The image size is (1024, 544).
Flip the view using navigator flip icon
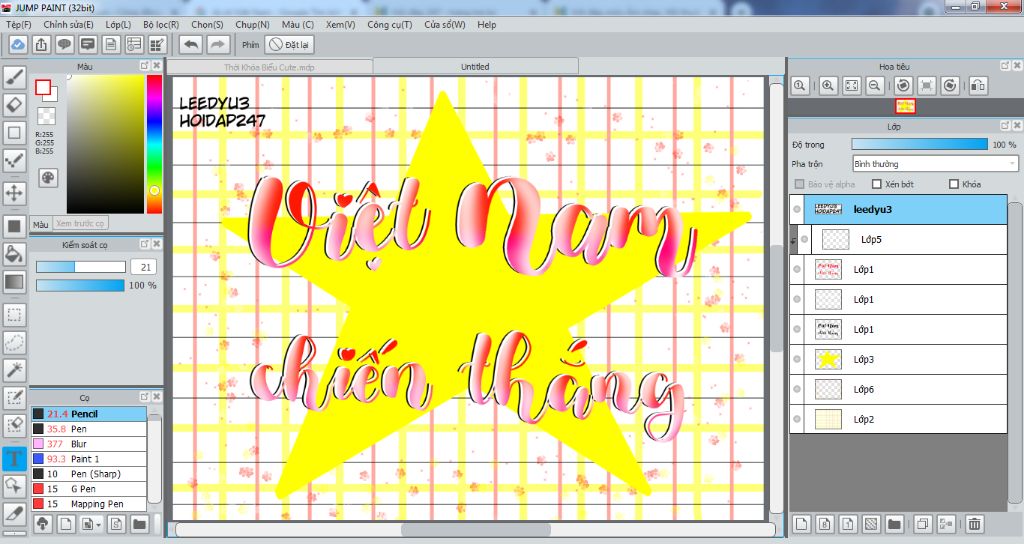point(978,86)
